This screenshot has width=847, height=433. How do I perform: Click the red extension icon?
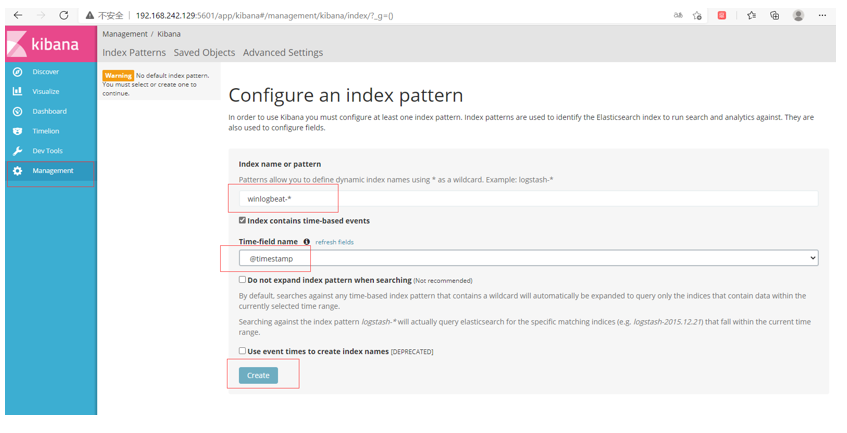[722, 15]
